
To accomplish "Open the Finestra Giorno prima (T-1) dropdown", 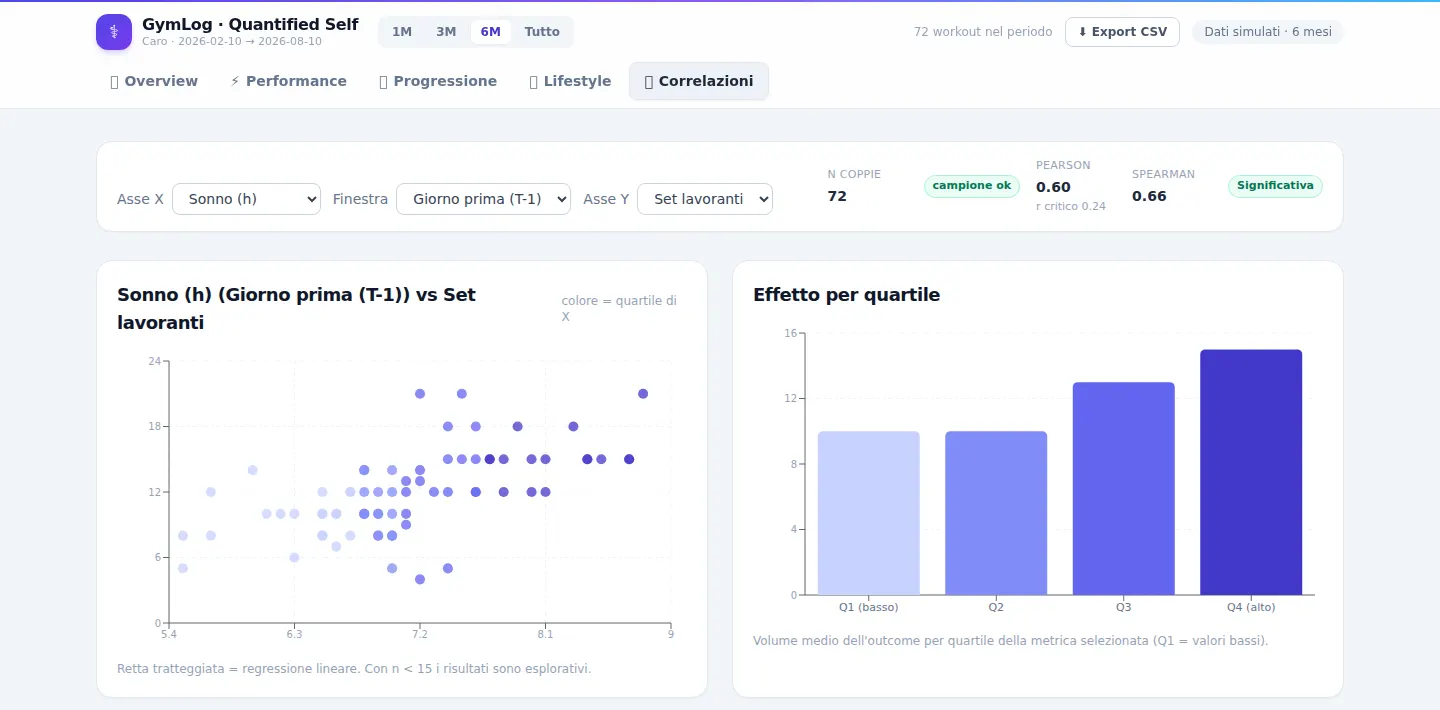I will [483, 199].
